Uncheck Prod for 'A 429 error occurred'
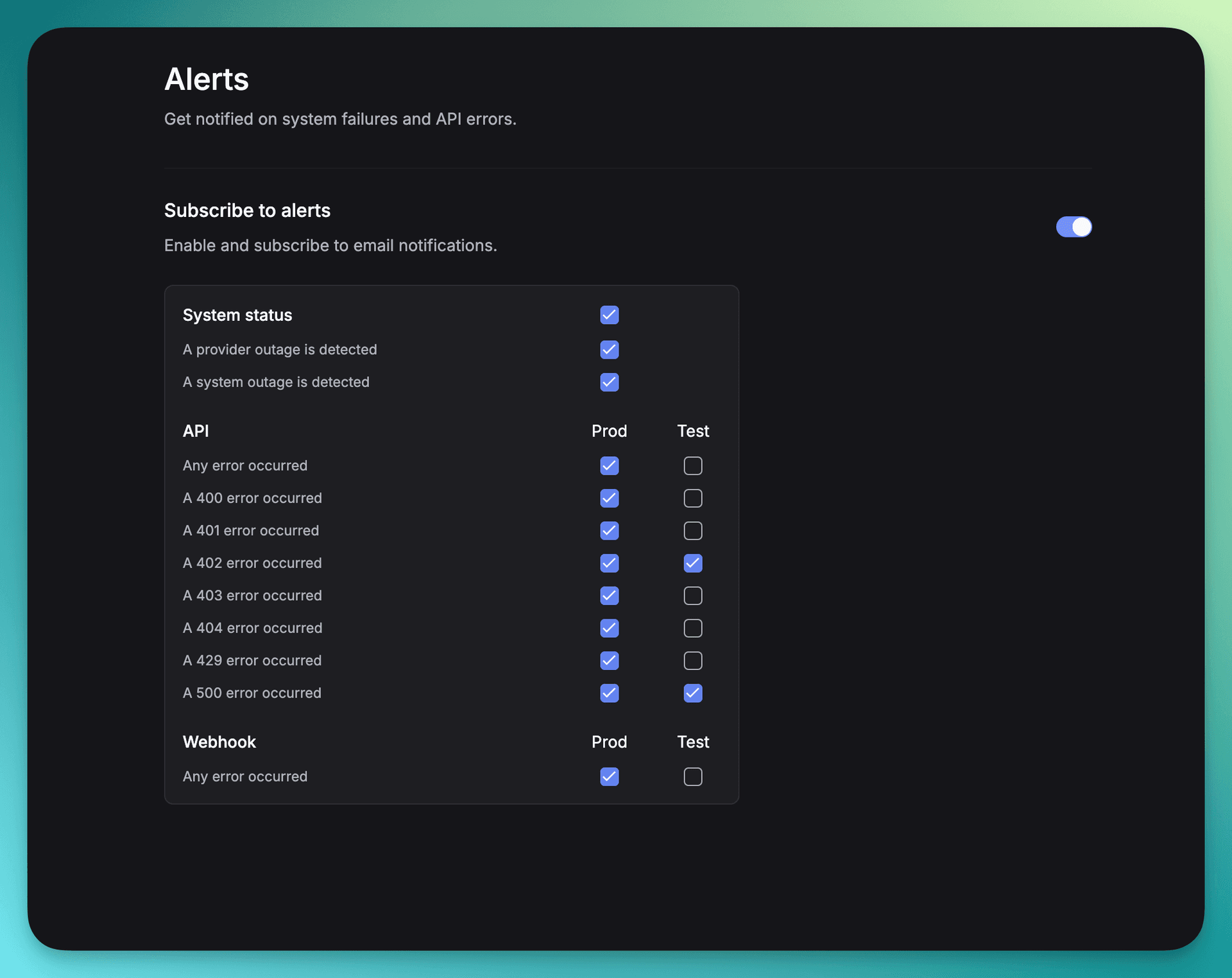Image resolution: width=1232 pixels, height=978 pixels. pos(609,661)
